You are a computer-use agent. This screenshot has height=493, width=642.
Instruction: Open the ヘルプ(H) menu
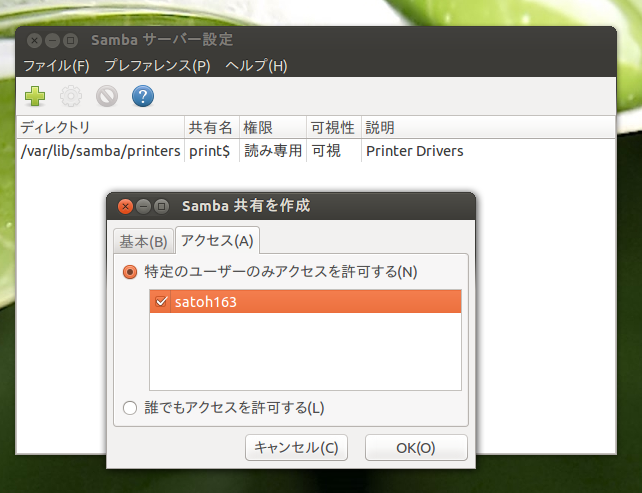click(256, 66)
